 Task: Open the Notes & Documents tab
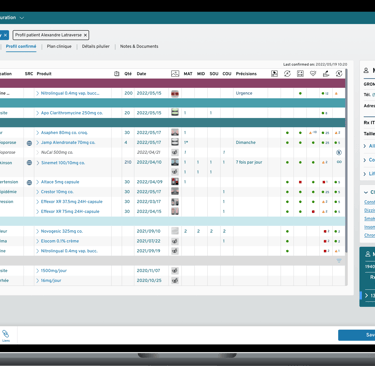tap(139, 46)
